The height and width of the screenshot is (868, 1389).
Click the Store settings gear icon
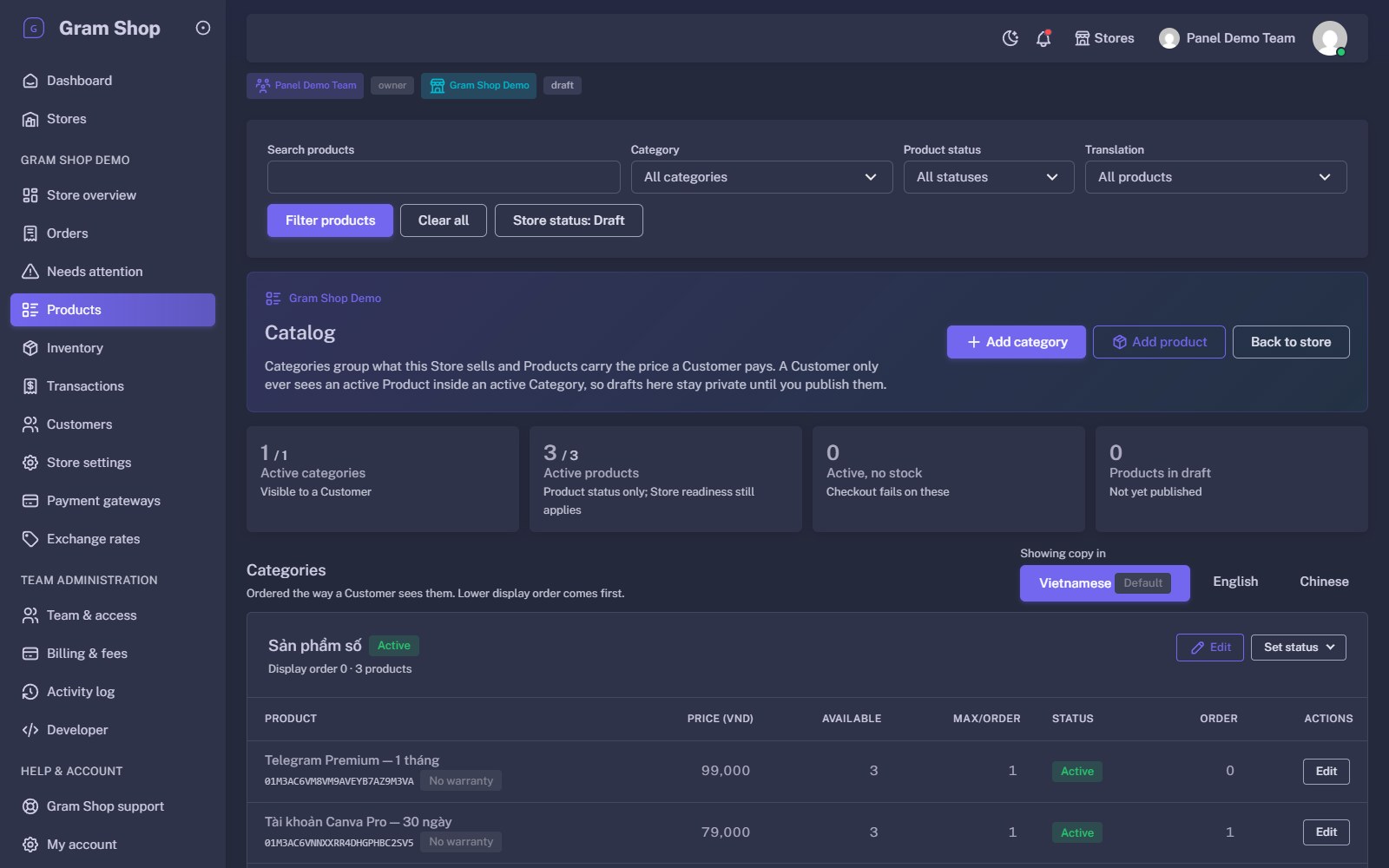pos(30,463)
